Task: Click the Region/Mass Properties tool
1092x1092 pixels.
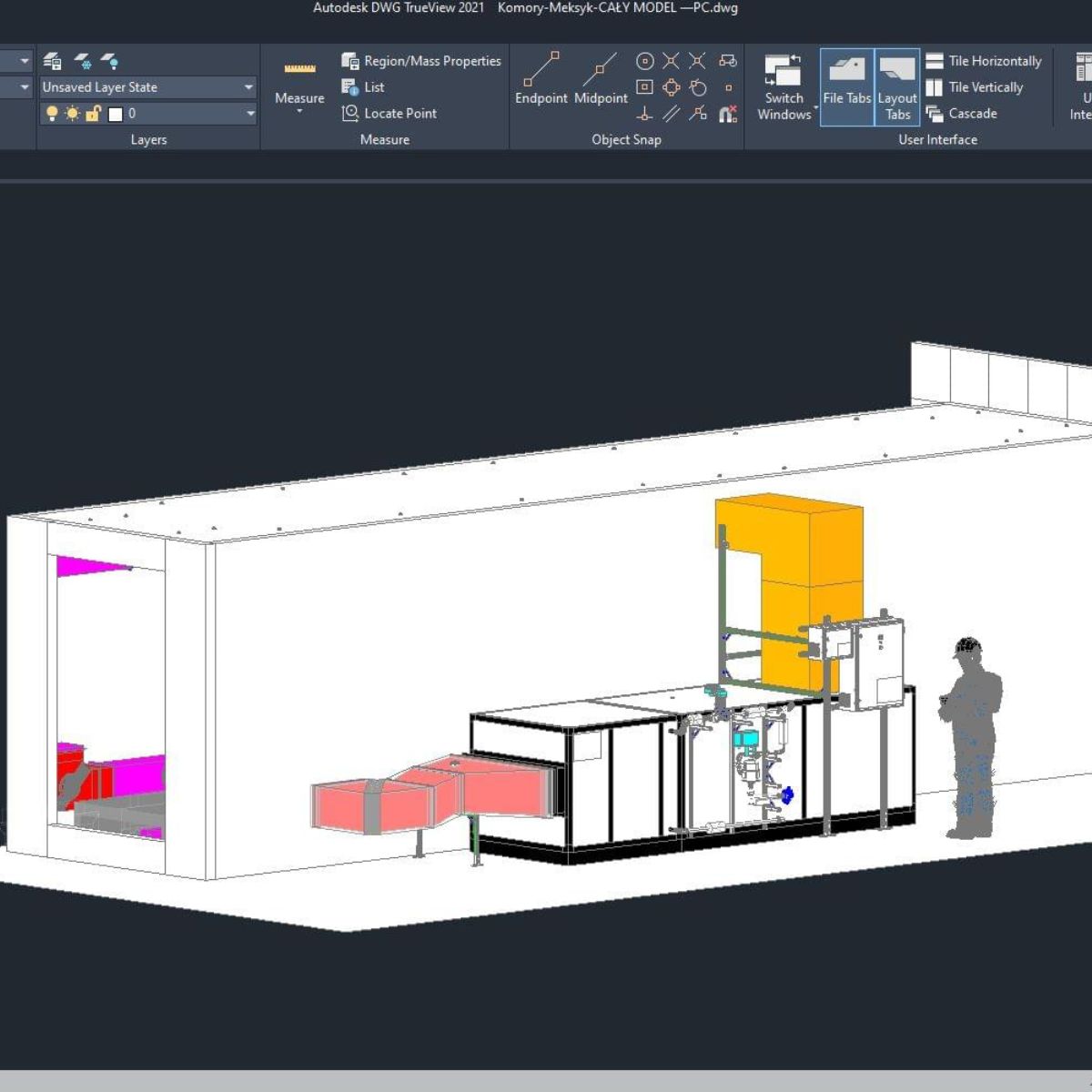Action: (421, 61)
